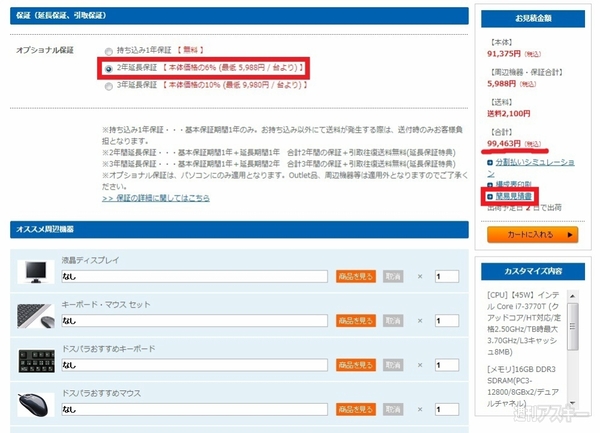Click the 99,463円 total price

pyautogui.click(x=504, y=143)
